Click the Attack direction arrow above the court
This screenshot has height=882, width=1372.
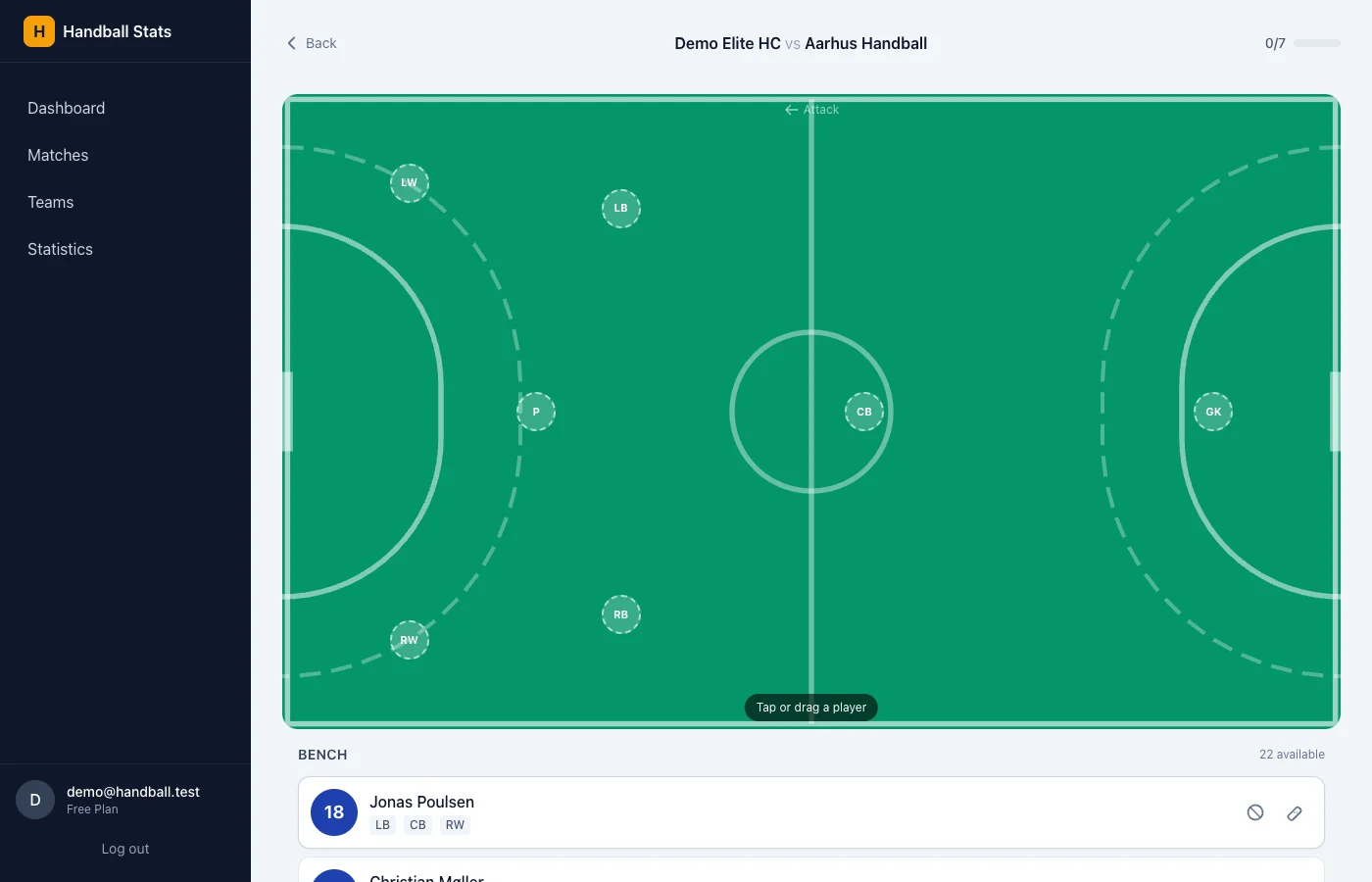point(791,110)
